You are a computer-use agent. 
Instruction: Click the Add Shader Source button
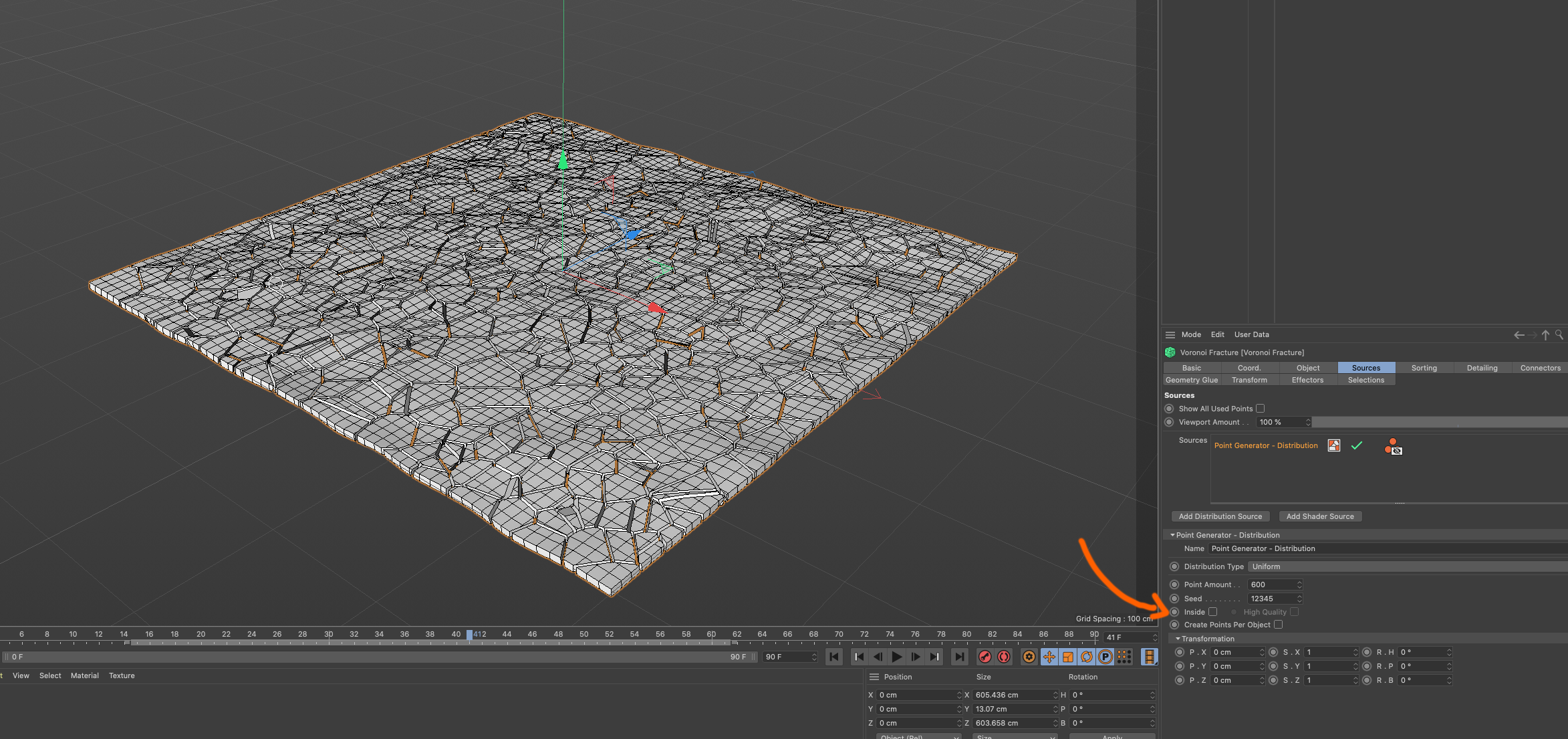(x=1319, y=516)
